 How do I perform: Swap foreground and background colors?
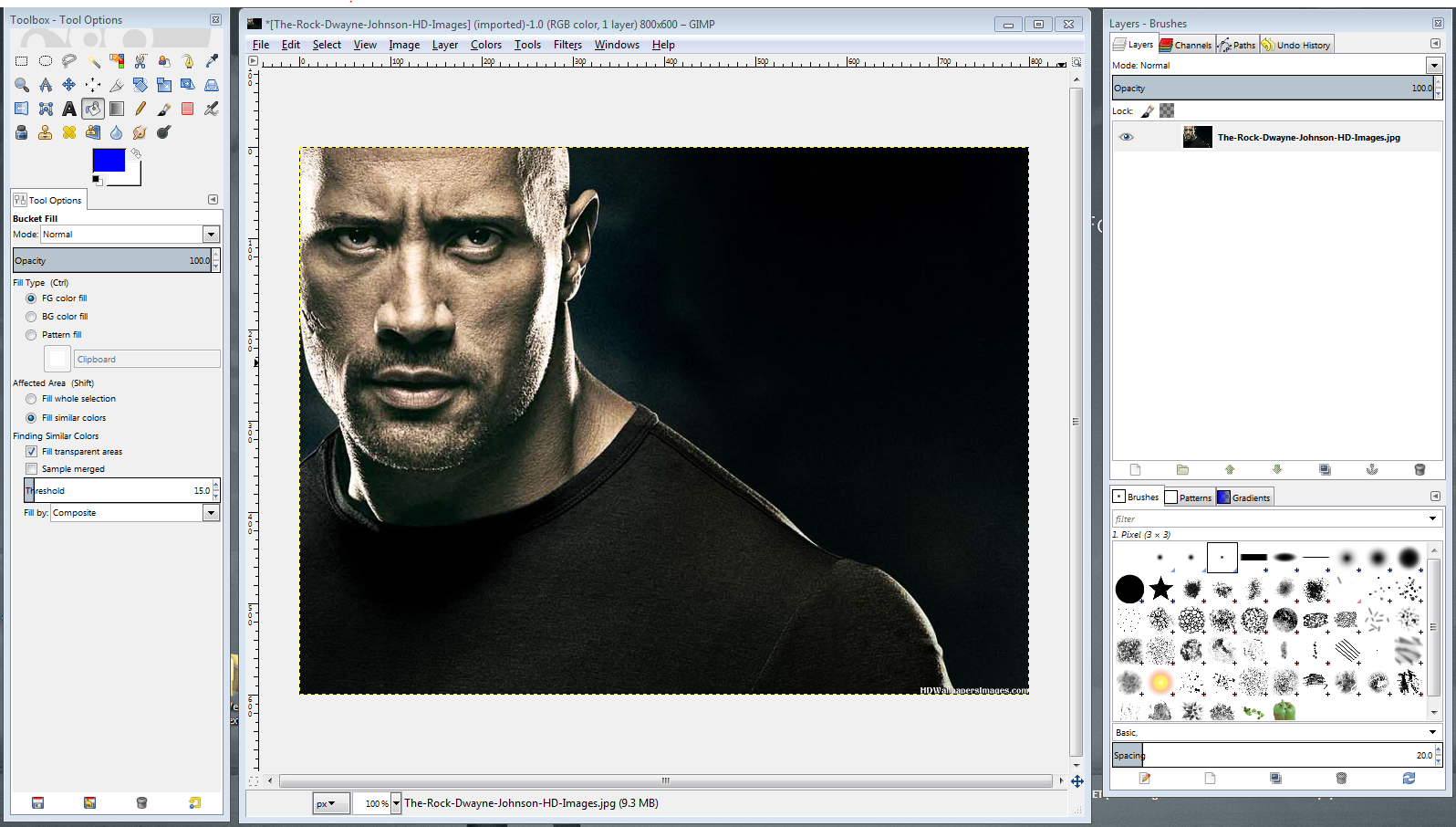click(x=136, y=153)
